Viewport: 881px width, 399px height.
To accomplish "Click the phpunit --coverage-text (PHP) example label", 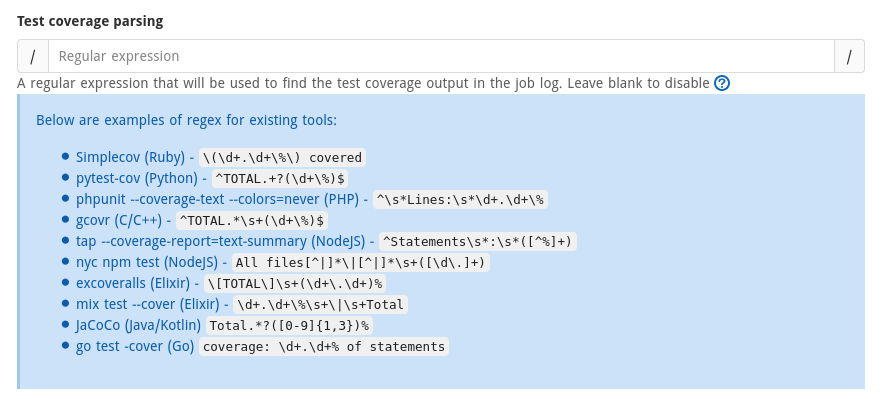I will pyautogui.click(x=217, y=199).
